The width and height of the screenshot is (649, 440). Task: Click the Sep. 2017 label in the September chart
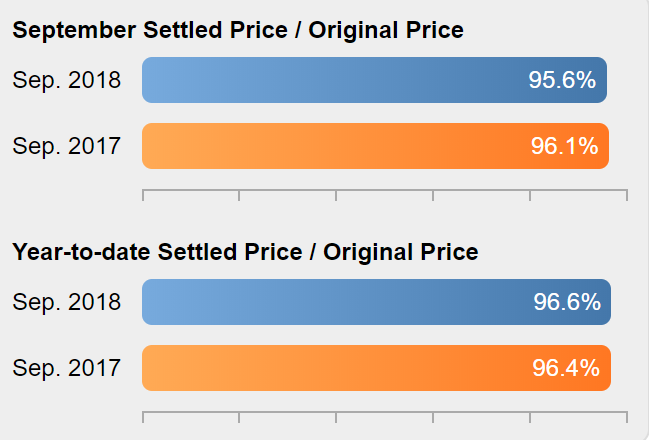click(x=67, y=146)
